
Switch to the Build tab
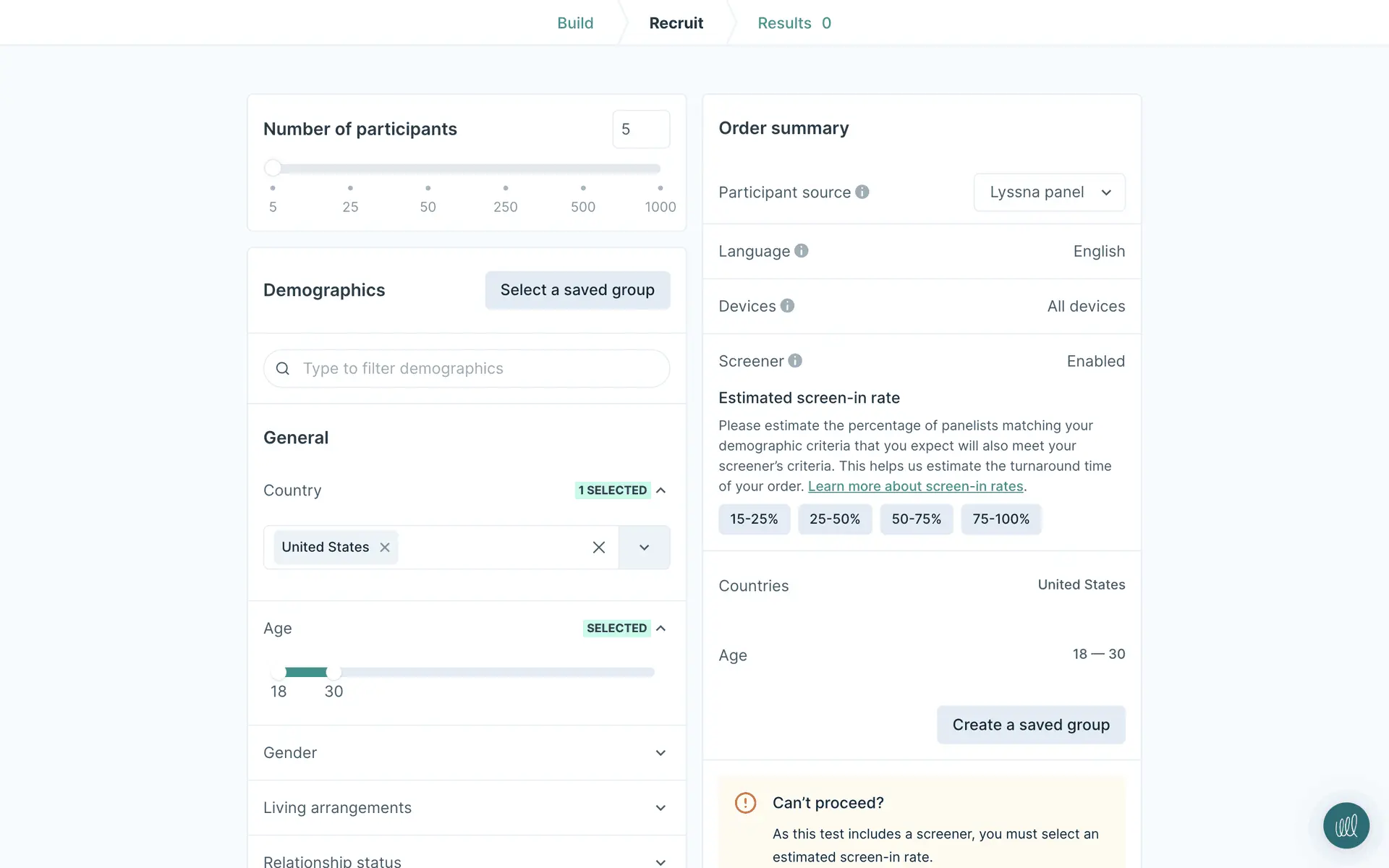(x=575, y=23)
